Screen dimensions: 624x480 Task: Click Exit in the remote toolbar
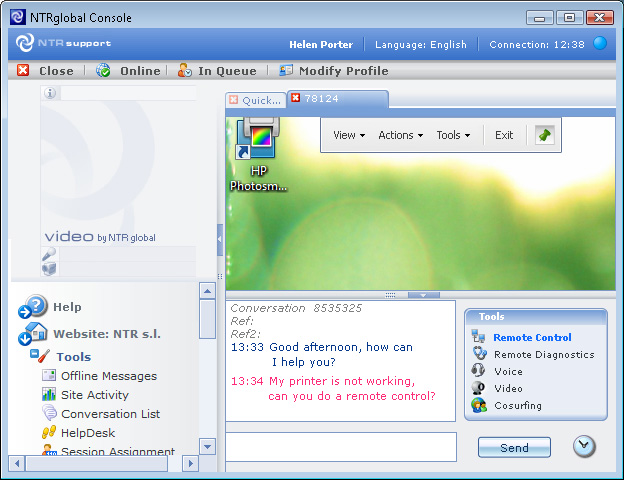click(504, 135)
